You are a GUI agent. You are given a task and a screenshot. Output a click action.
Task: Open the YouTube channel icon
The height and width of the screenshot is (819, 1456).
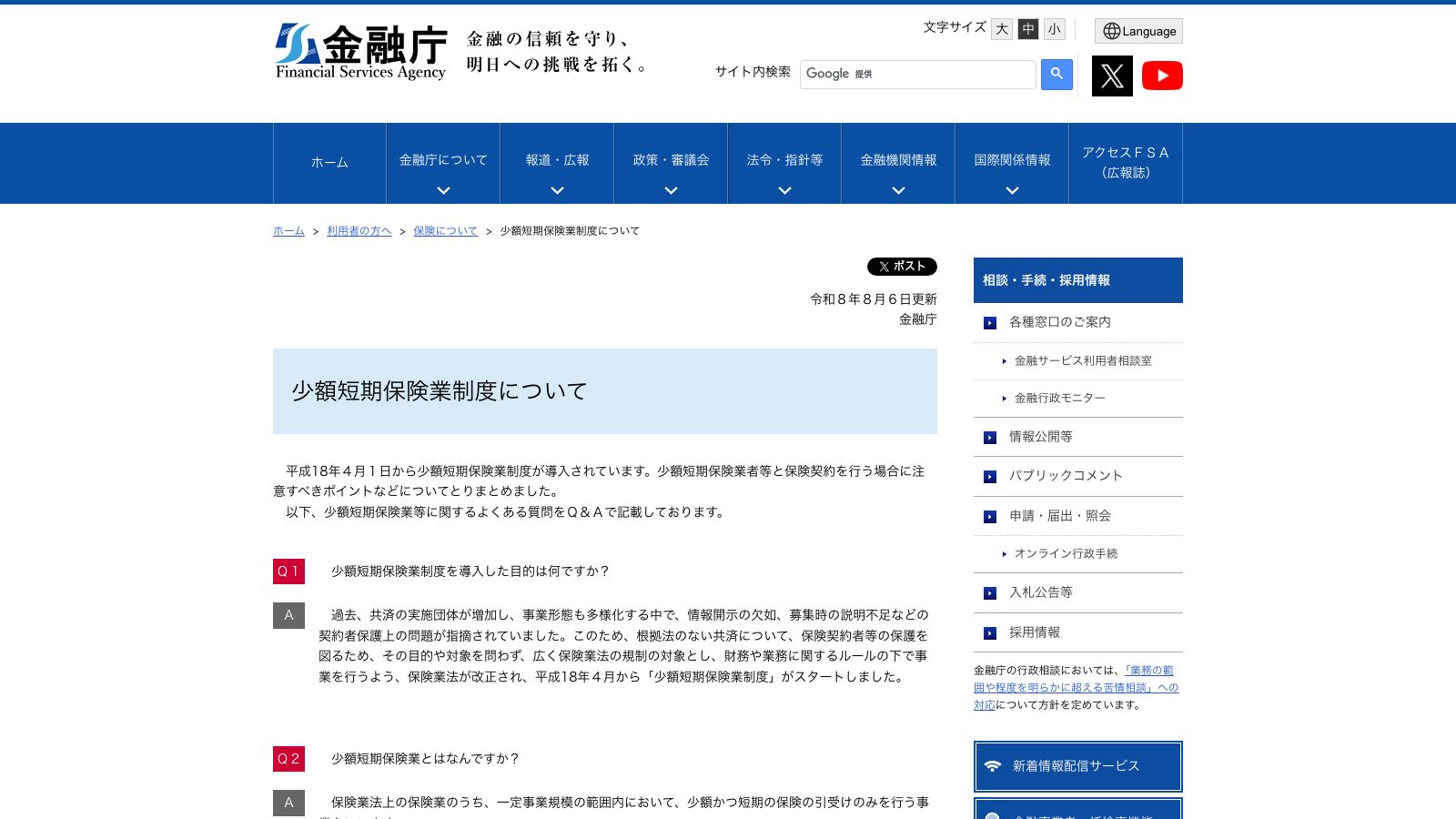point(1162,76)
